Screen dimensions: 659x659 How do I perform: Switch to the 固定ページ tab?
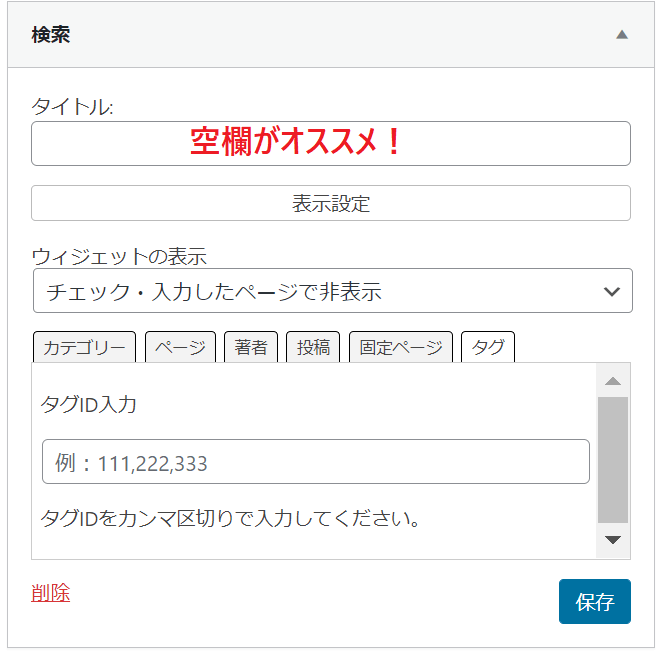pyautogui.click(x=401, y=347)
